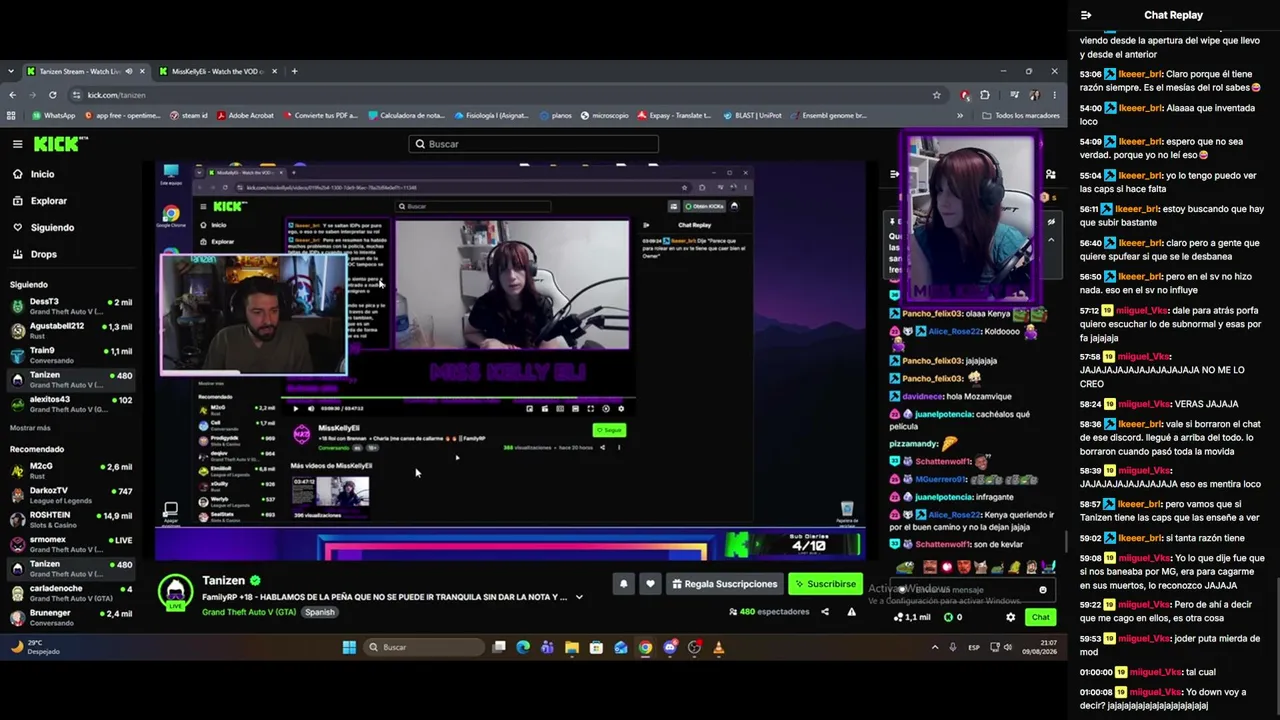Viewport: 1280px width, 720px height.
Task: Open a new browser tab
Action: (x=294, y=71)
